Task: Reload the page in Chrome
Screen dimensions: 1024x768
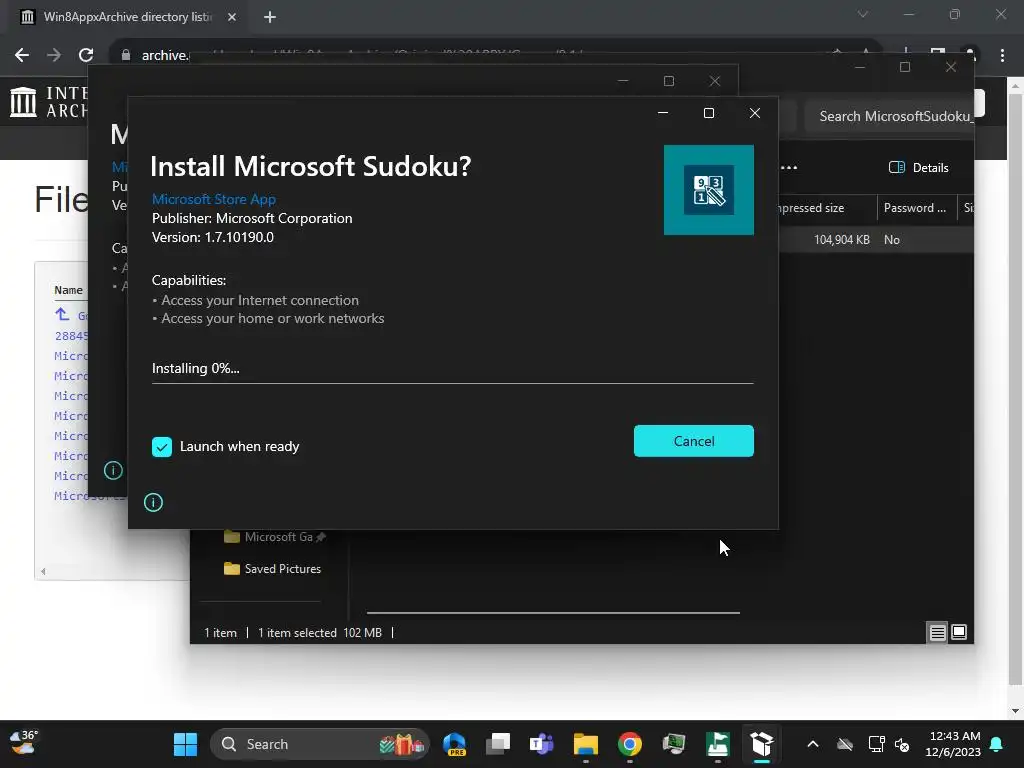Action: pyautogui.click(x=86, y=55)
